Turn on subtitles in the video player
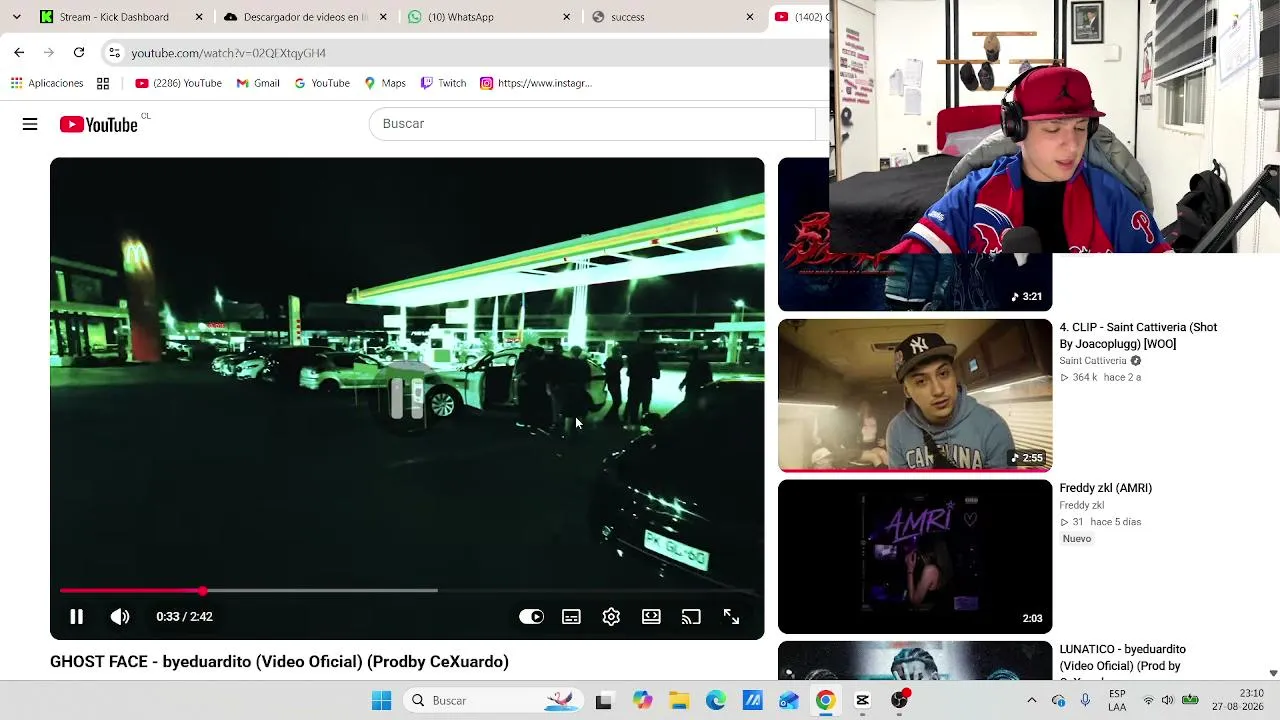 [571, 617]
